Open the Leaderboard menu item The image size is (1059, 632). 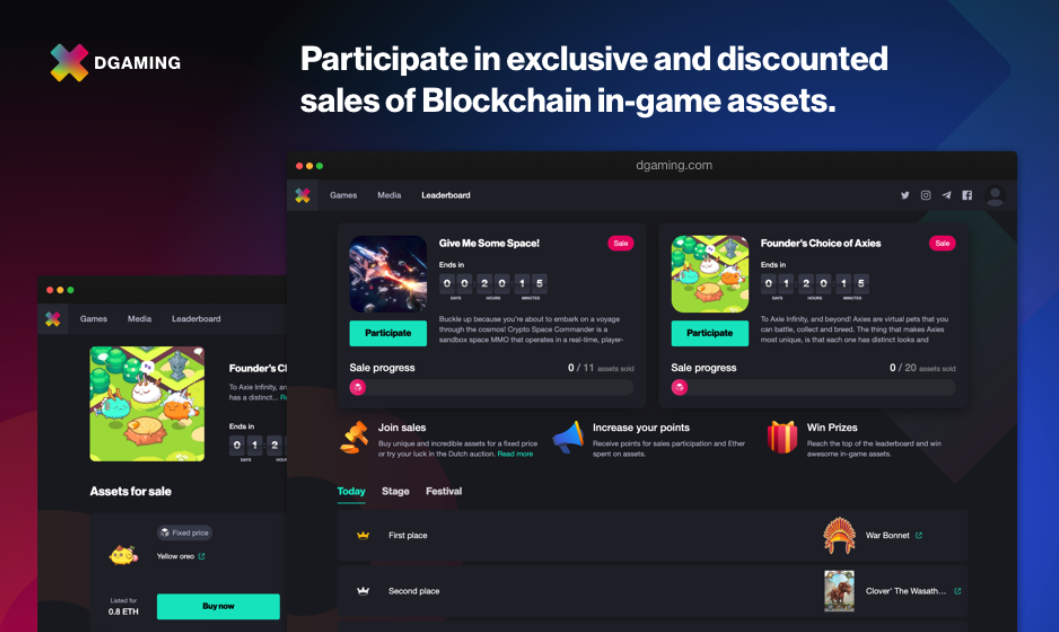(x=446, y=195)
